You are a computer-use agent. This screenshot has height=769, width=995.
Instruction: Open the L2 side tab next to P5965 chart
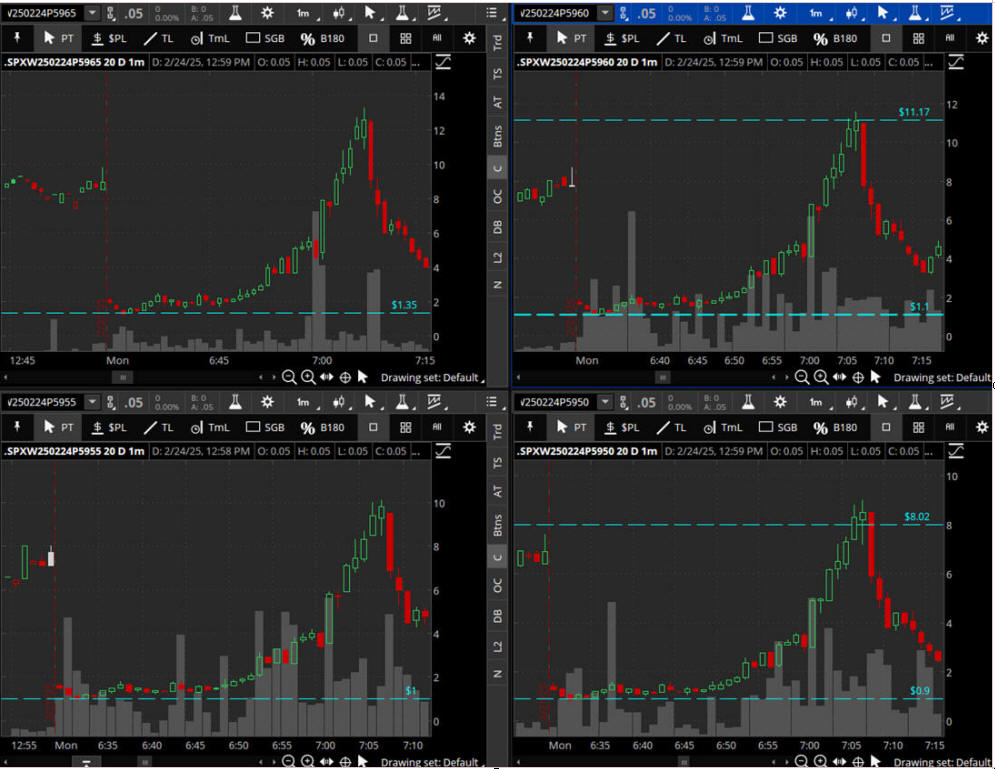point(498,258)
